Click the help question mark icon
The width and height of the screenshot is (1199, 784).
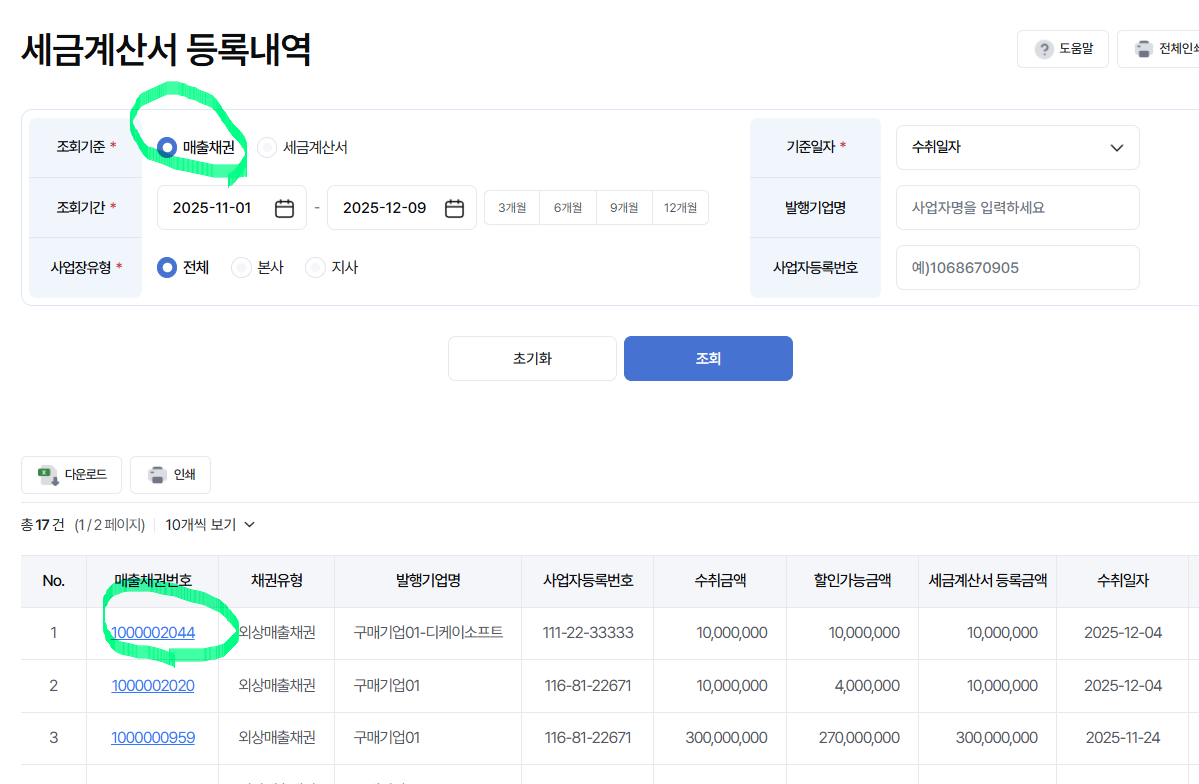[x=1044, y=49]
